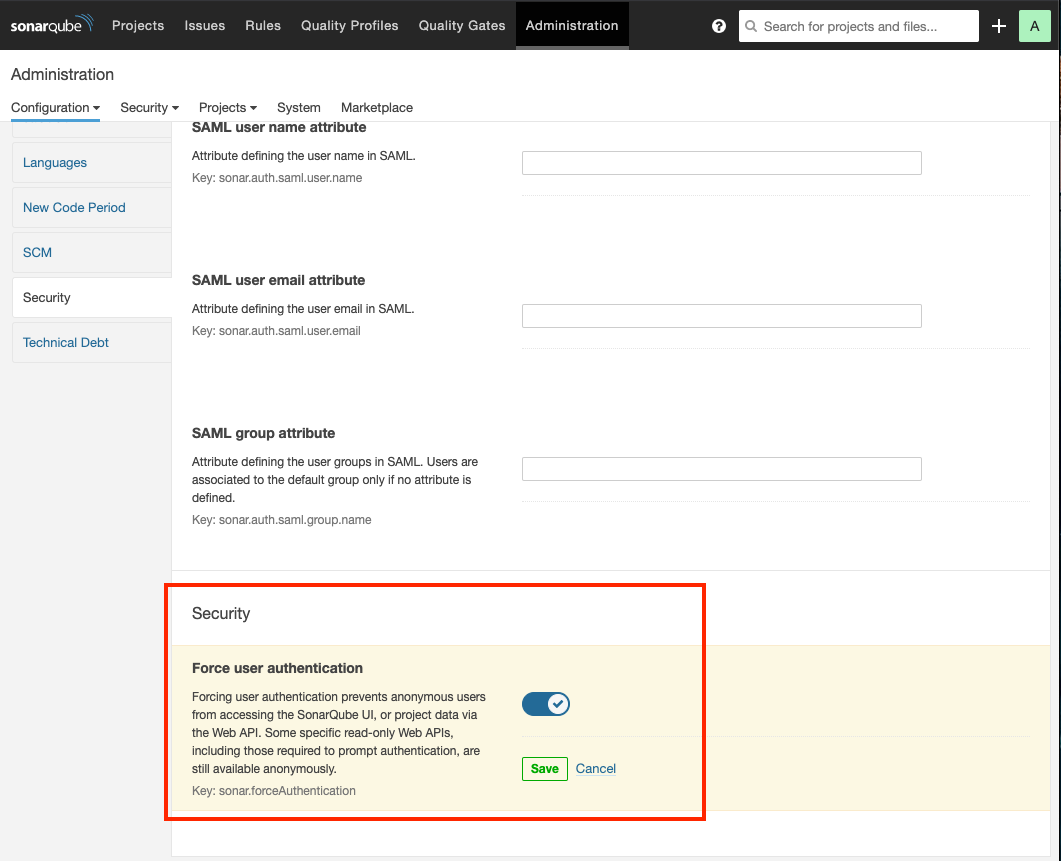Open the user avatar A menu
1061x861 pixels.
1034,26
